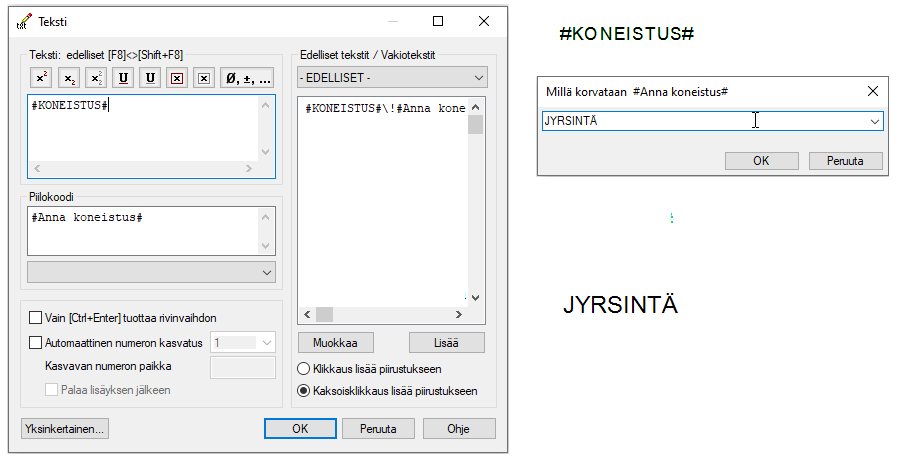Insert subscript with the x₂ button
The width and height of the screenshot is (898, 461).
[69, 78]
